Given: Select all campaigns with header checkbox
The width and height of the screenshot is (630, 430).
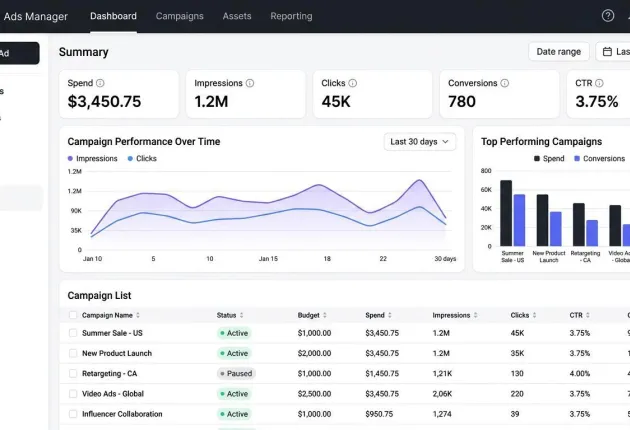Looking at the screenshot, I should (x=73, y=315).
